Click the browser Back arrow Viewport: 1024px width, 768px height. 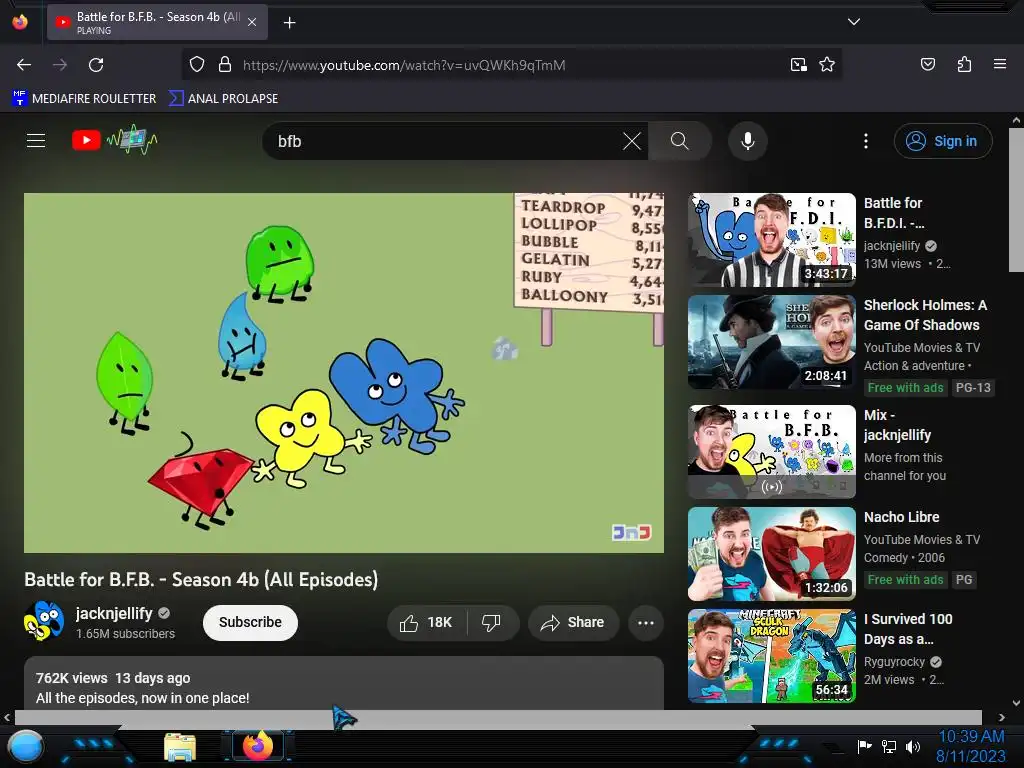tap(24, 65)
